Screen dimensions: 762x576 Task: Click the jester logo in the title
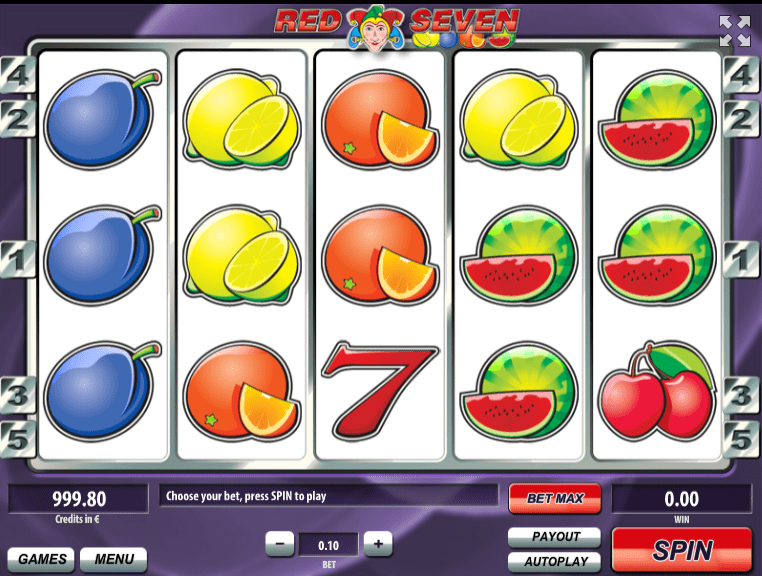pos(376,27)
